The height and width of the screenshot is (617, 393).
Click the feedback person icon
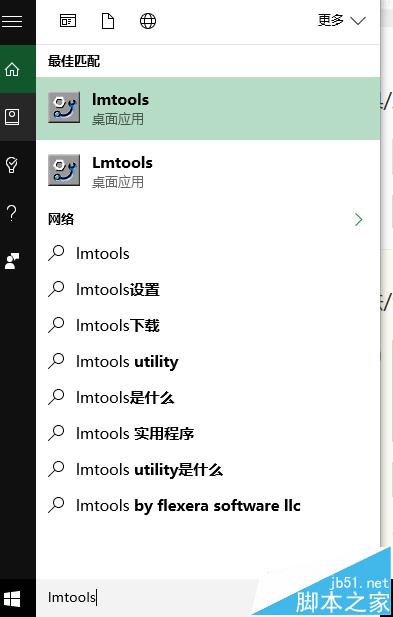coord(11,261)
